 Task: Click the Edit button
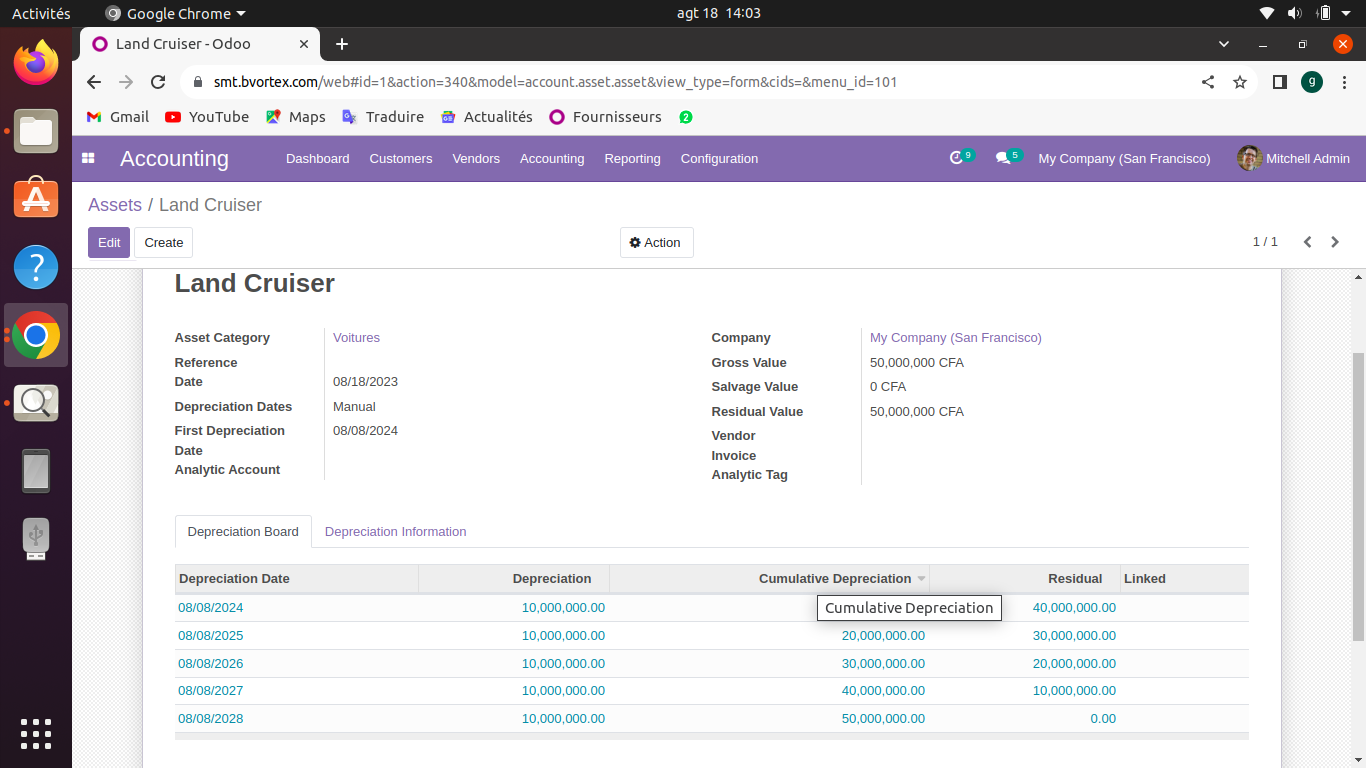[109, 243]
